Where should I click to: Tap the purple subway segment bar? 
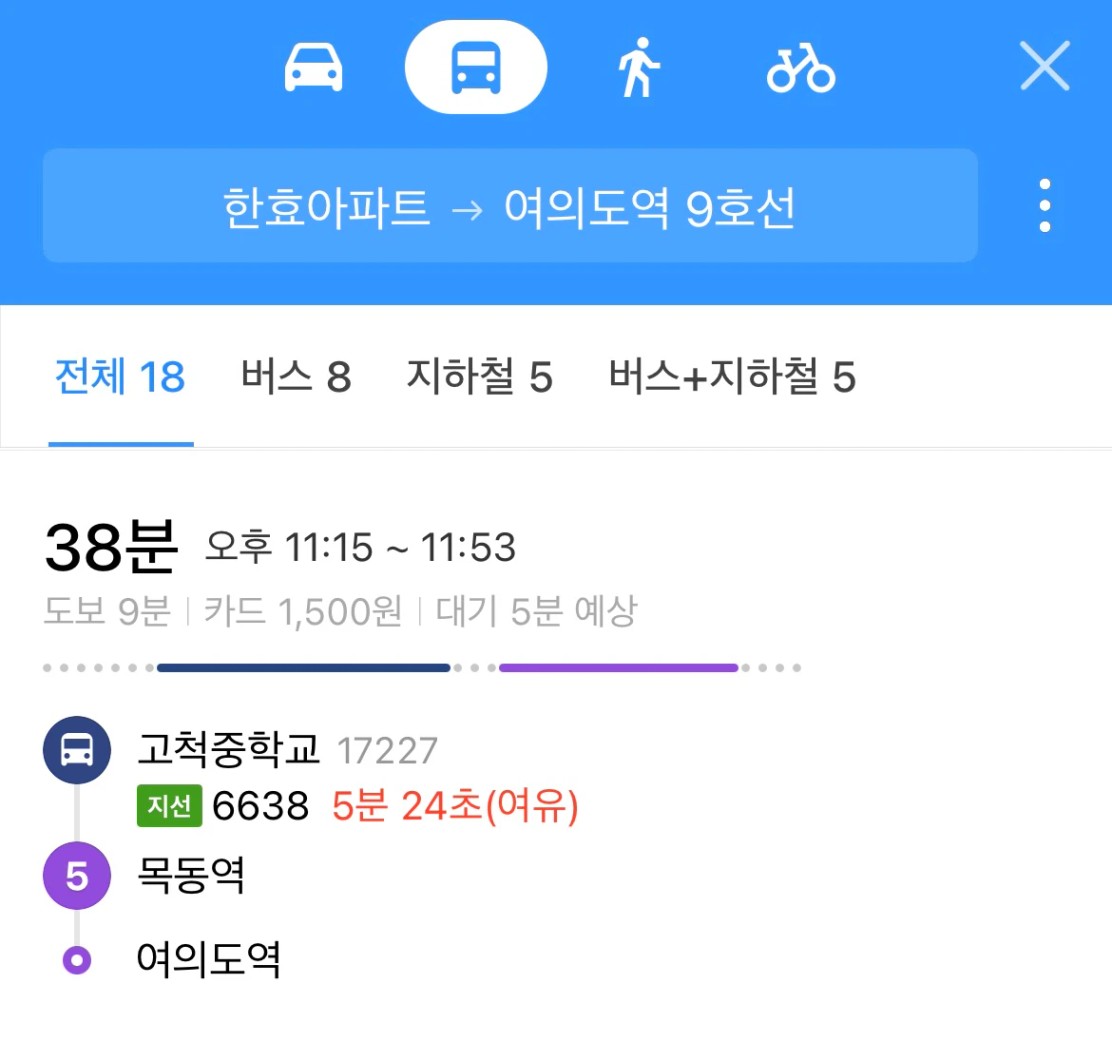pyautogui.click(x=618, y=667)
